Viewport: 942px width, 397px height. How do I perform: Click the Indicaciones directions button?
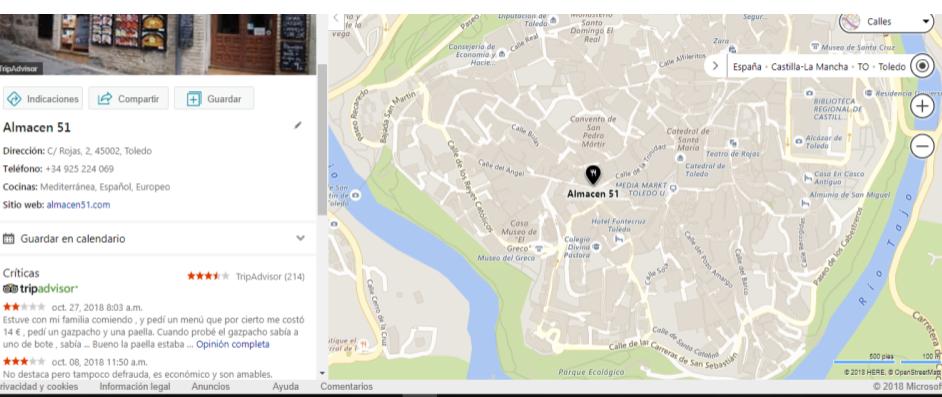pos(43,98)
